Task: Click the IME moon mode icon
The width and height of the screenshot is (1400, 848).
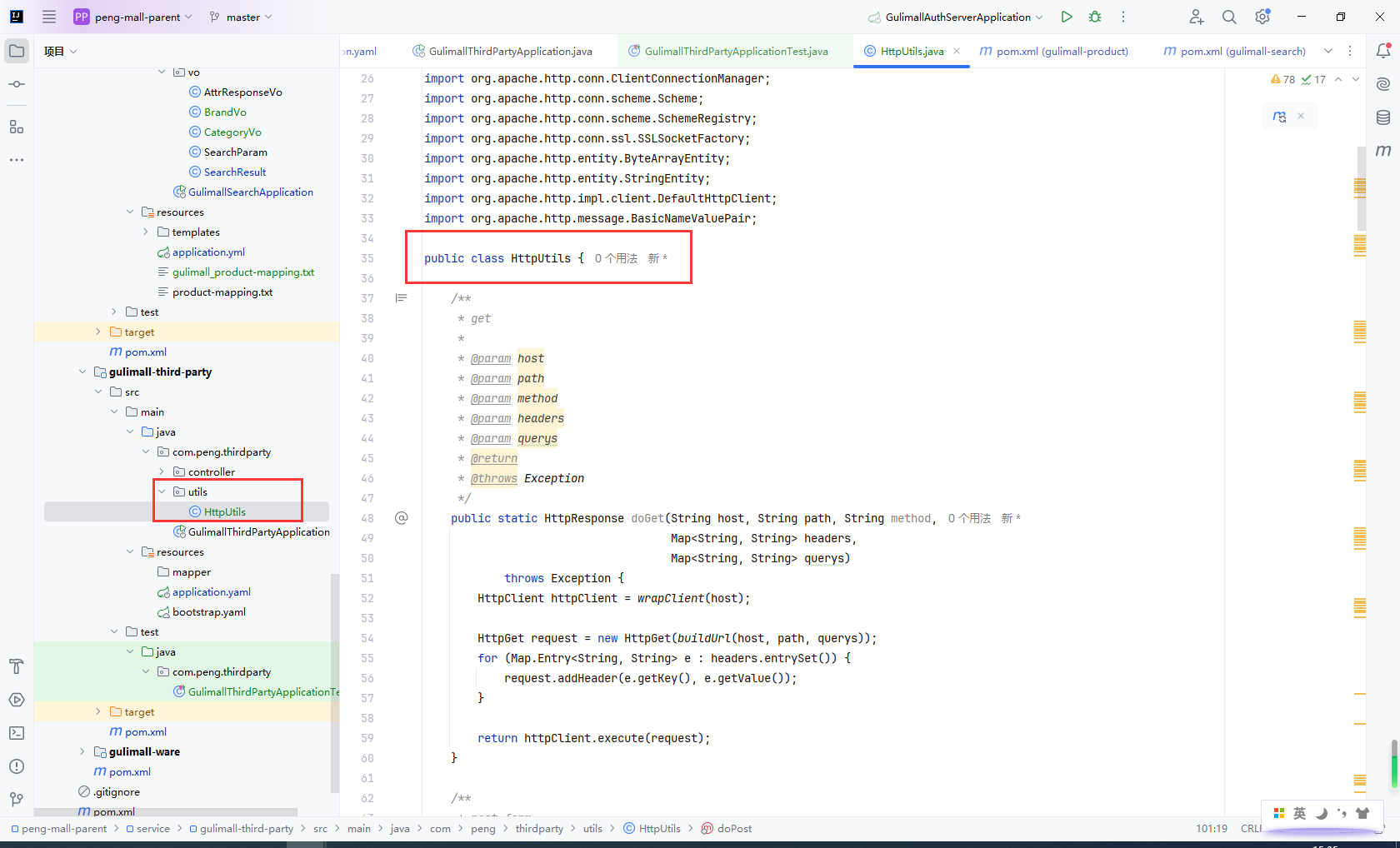Action: click(1322, 813)
